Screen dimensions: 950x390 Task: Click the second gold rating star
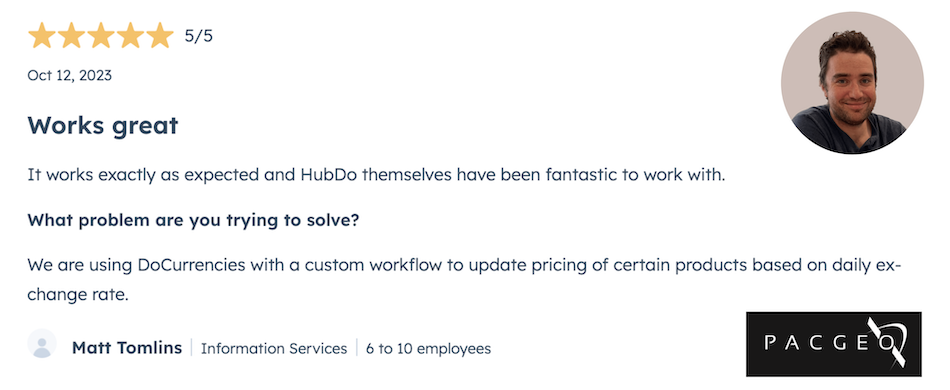(71, 36)
